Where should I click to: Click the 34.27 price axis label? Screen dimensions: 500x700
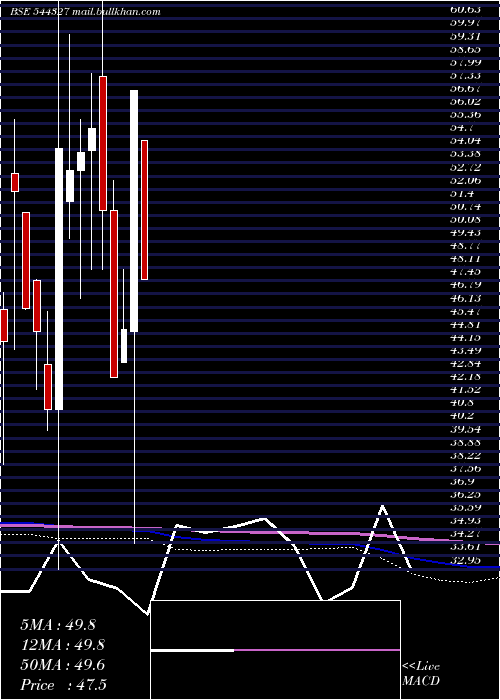[x=466, y=533]
